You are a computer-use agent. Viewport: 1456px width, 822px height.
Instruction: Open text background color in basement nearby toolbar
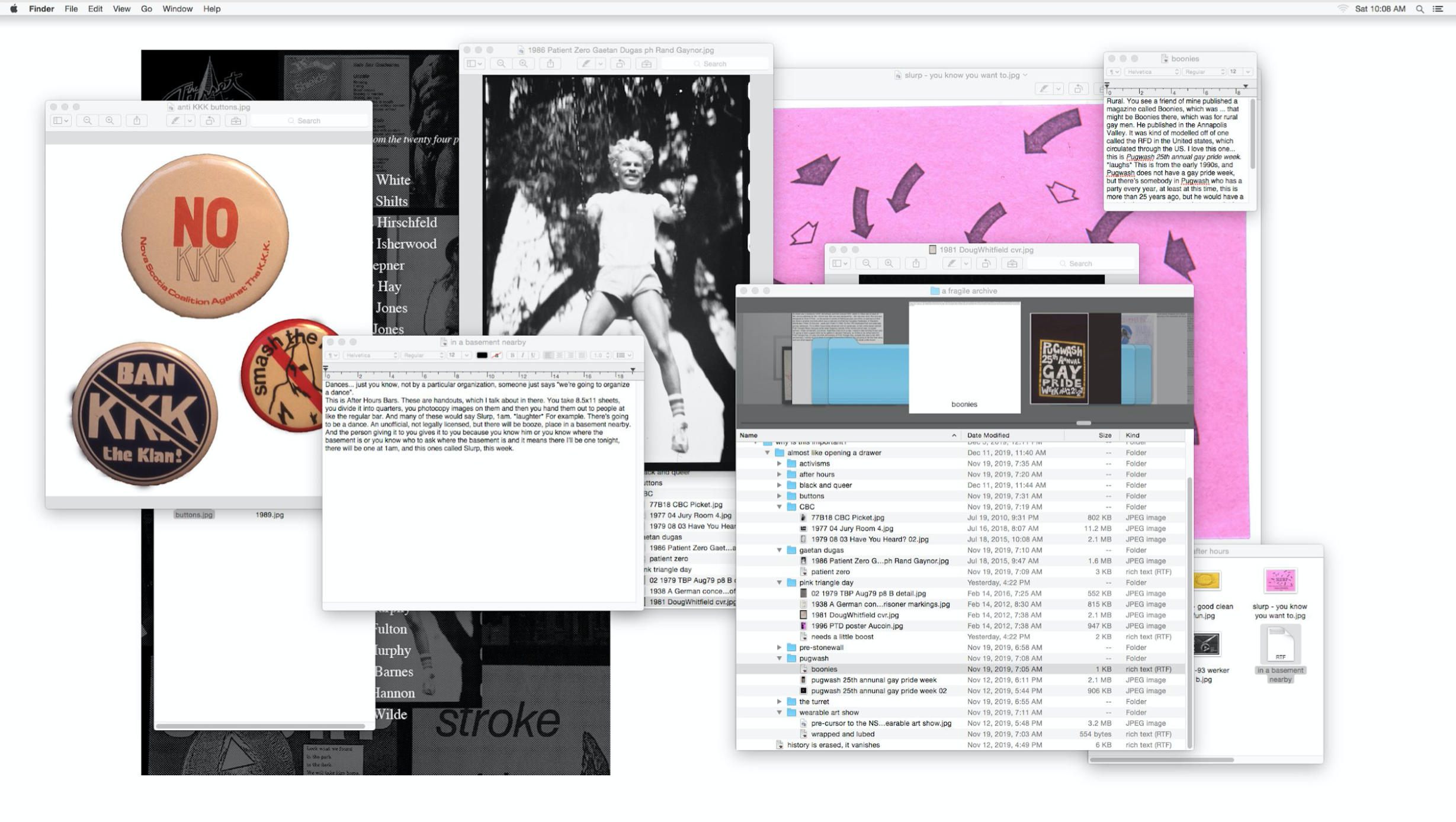point(496,355)
